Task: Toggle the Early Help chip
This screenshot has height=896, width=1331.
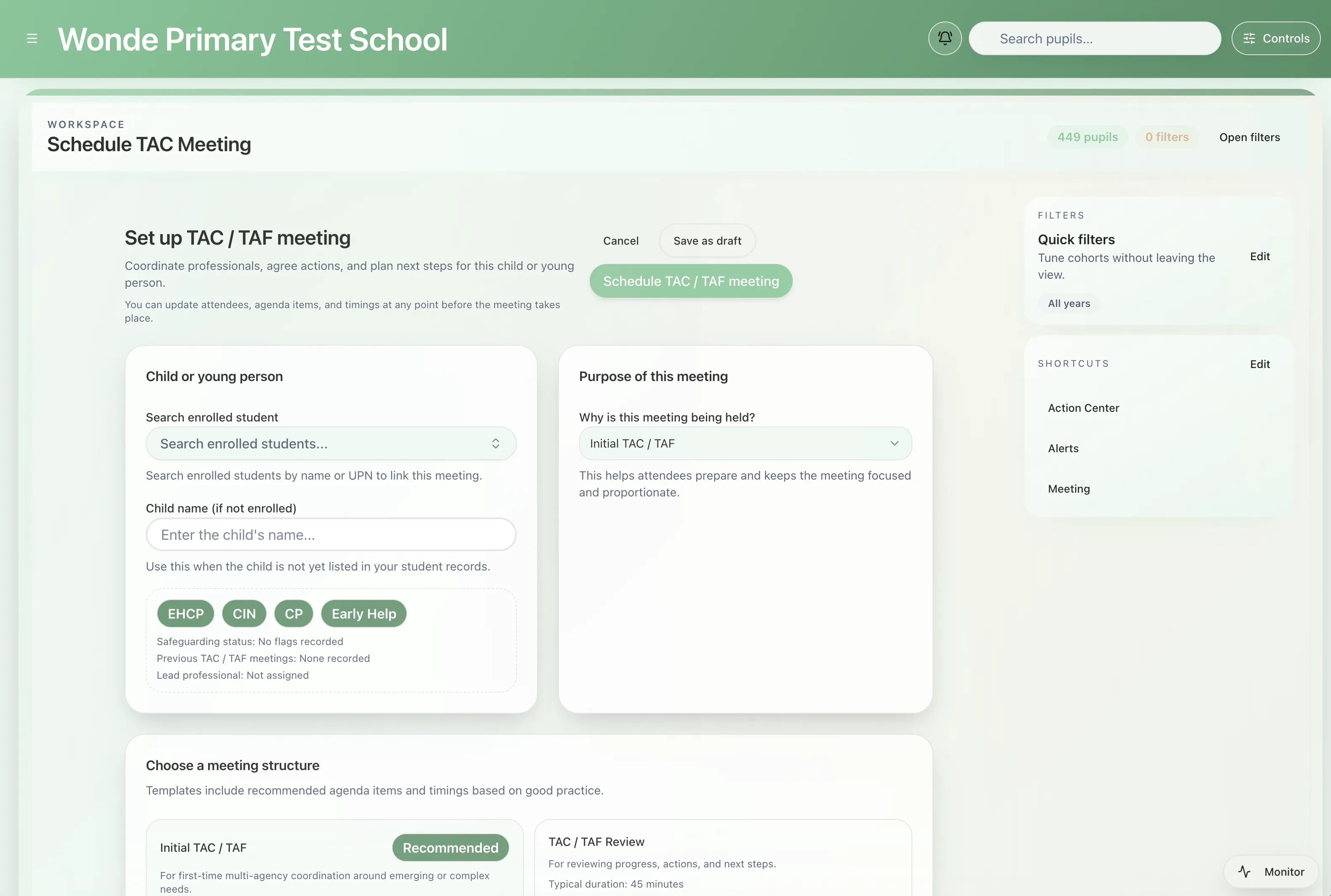Action: click(363, 614)
